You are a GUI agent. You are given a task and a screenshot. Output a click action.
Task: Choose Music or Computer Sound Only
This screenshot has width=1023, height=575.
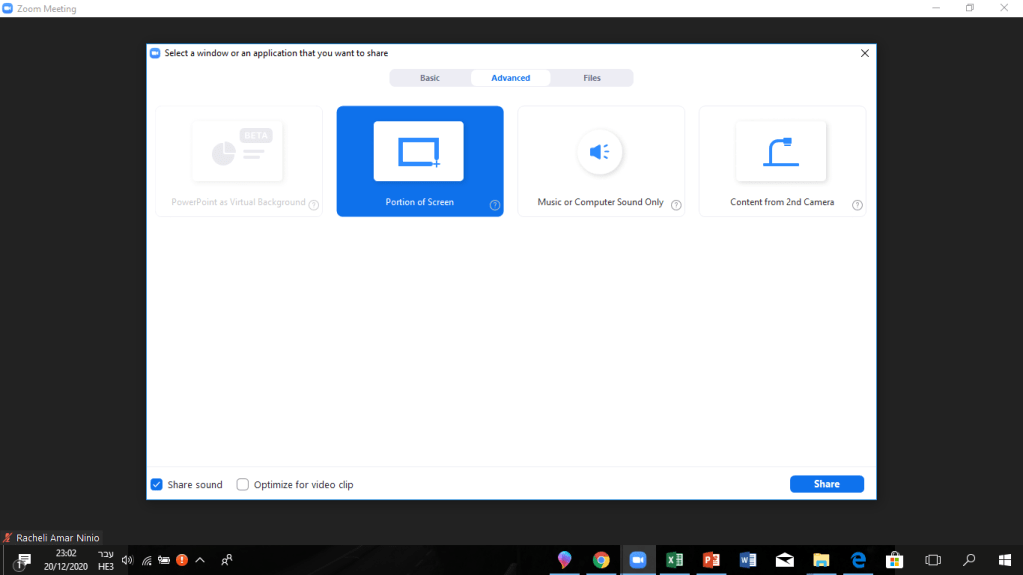pos(600,161)
